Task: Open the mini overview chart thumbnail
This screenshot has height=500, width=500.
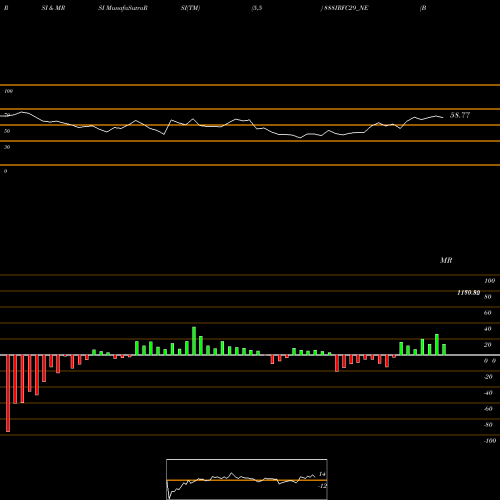Action: 247,479
